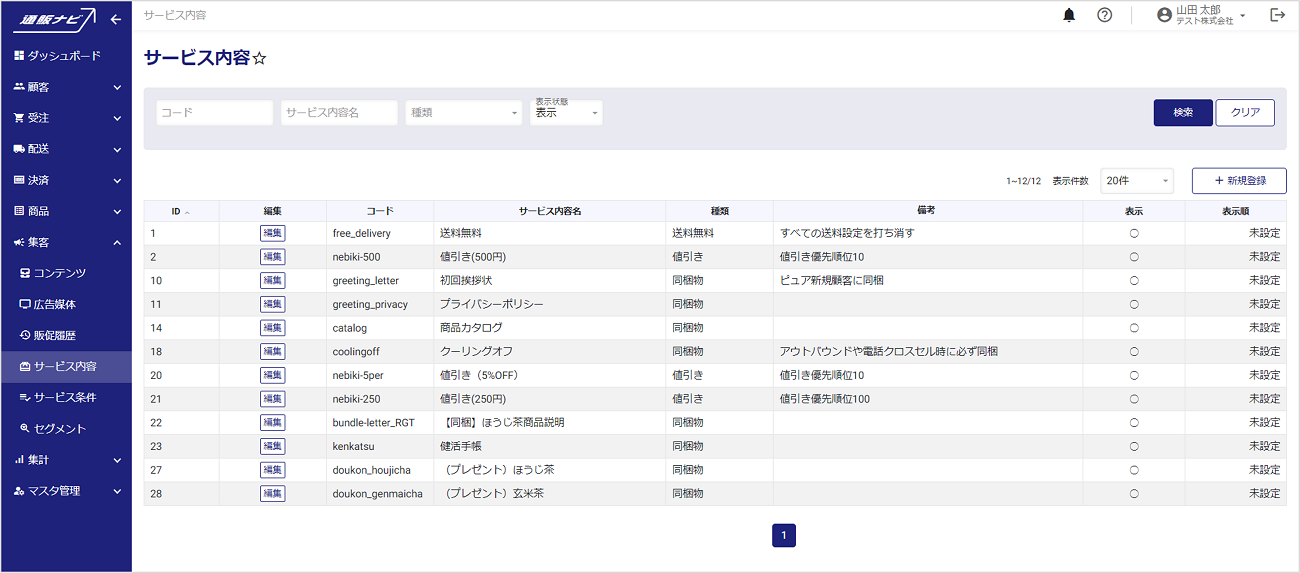Expand the 受注 sidebar menu
This screenshot has height=573, width=1300.
[x=66, y=118]
